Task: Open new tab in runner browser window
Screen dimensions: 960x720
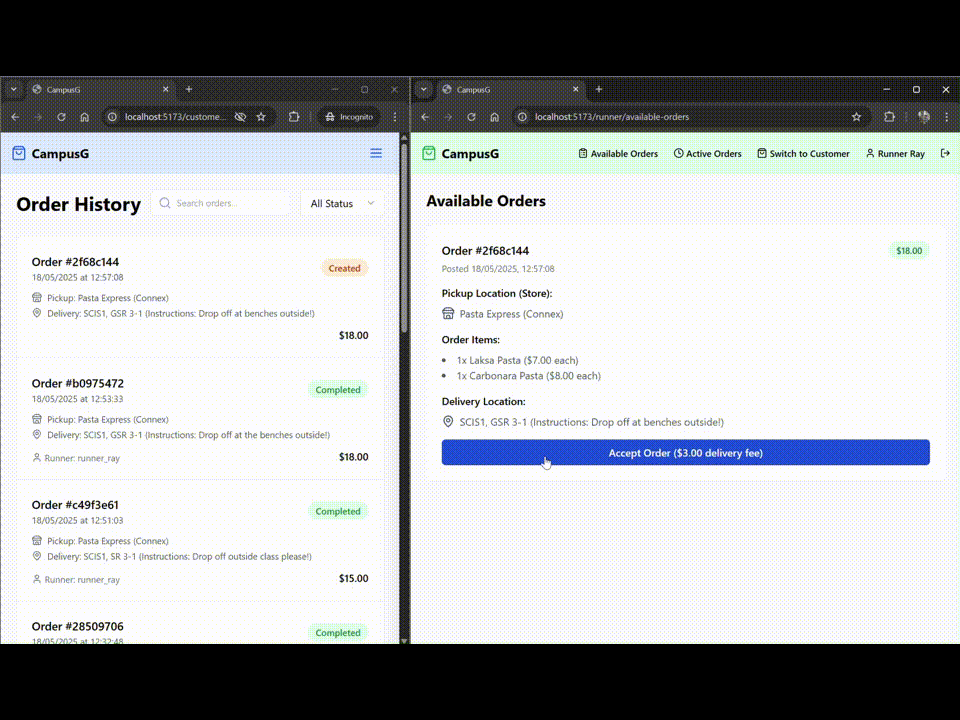Action: (x=599, y=89)
